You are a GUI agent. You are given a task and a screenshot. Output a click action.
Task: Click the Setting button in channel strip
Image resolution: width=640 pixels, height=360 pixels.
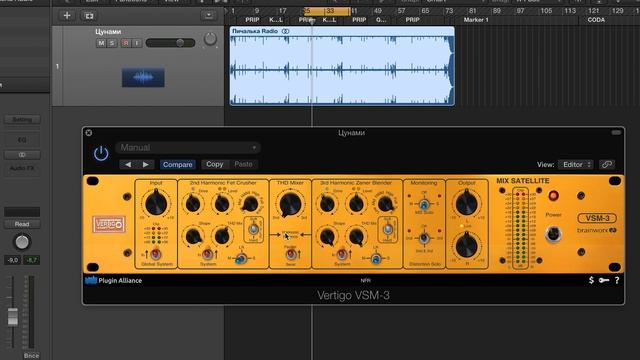pyautogui.click(x=22, y=120)
